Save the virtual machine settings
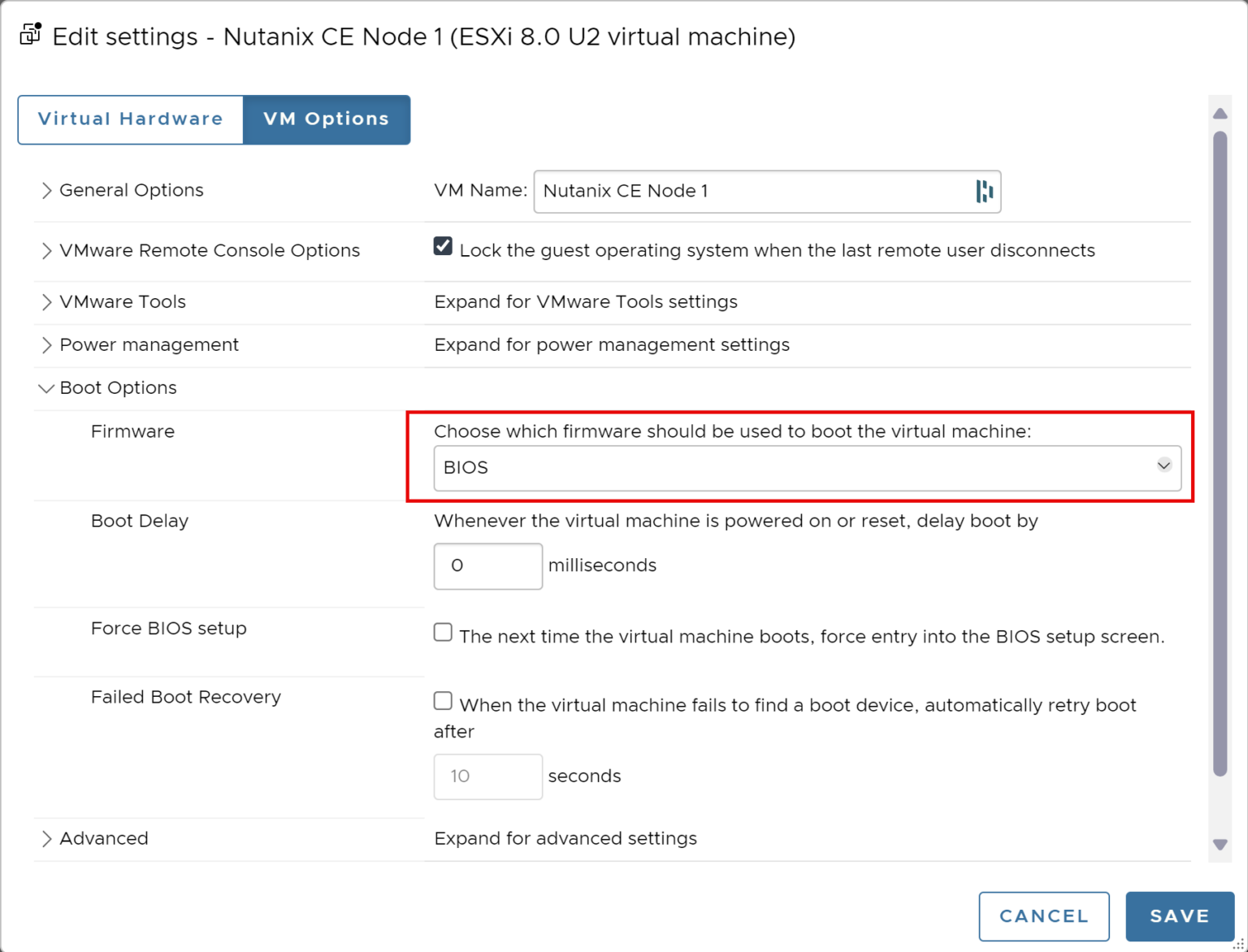 tap(1180, 916)
